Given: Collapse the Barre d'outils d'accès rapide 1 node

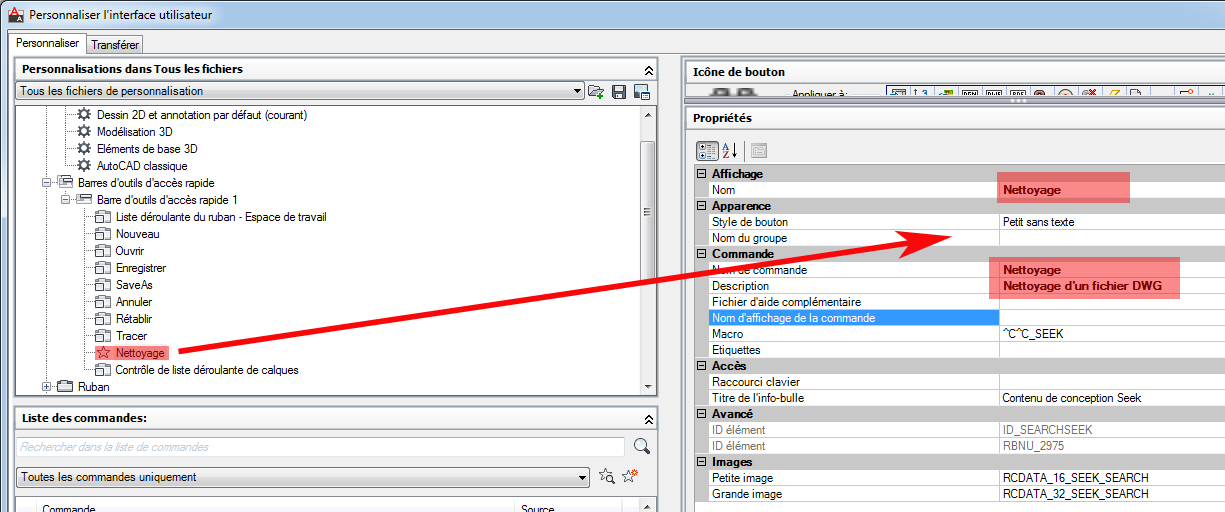Looking at the screenshot, I should 64,200.
